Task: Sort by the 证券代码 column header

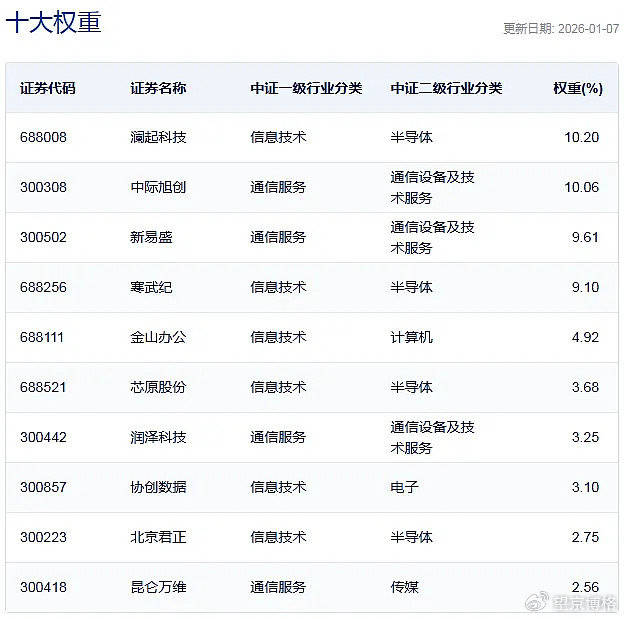Action: pos(47,88)
